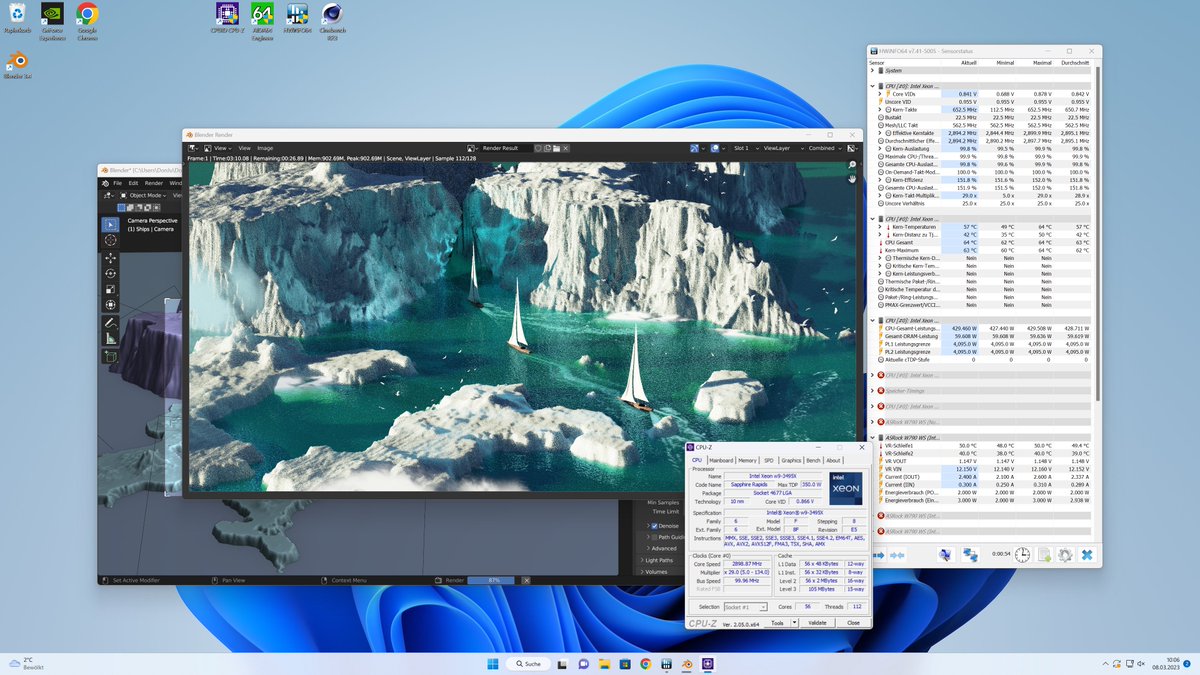Screen dimensions: 1200x675
Task: Open the CPUID CPU-Z desktop shortcut
Action: [228, 20]
